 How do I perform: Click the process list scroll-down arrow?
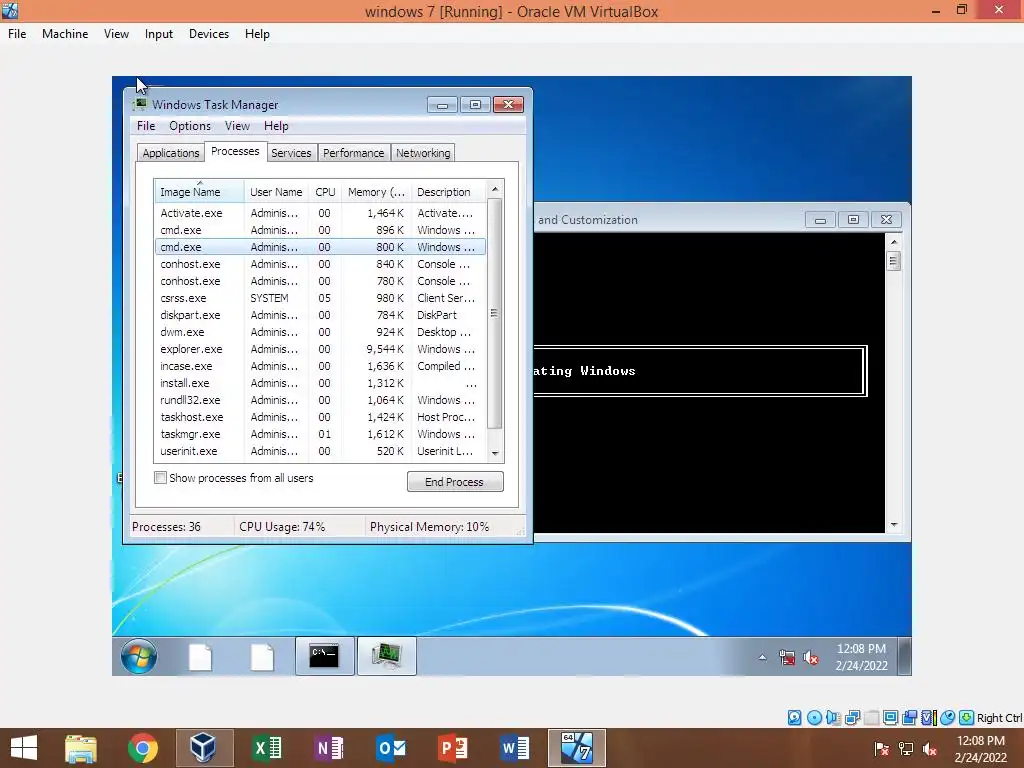point(495,453)
